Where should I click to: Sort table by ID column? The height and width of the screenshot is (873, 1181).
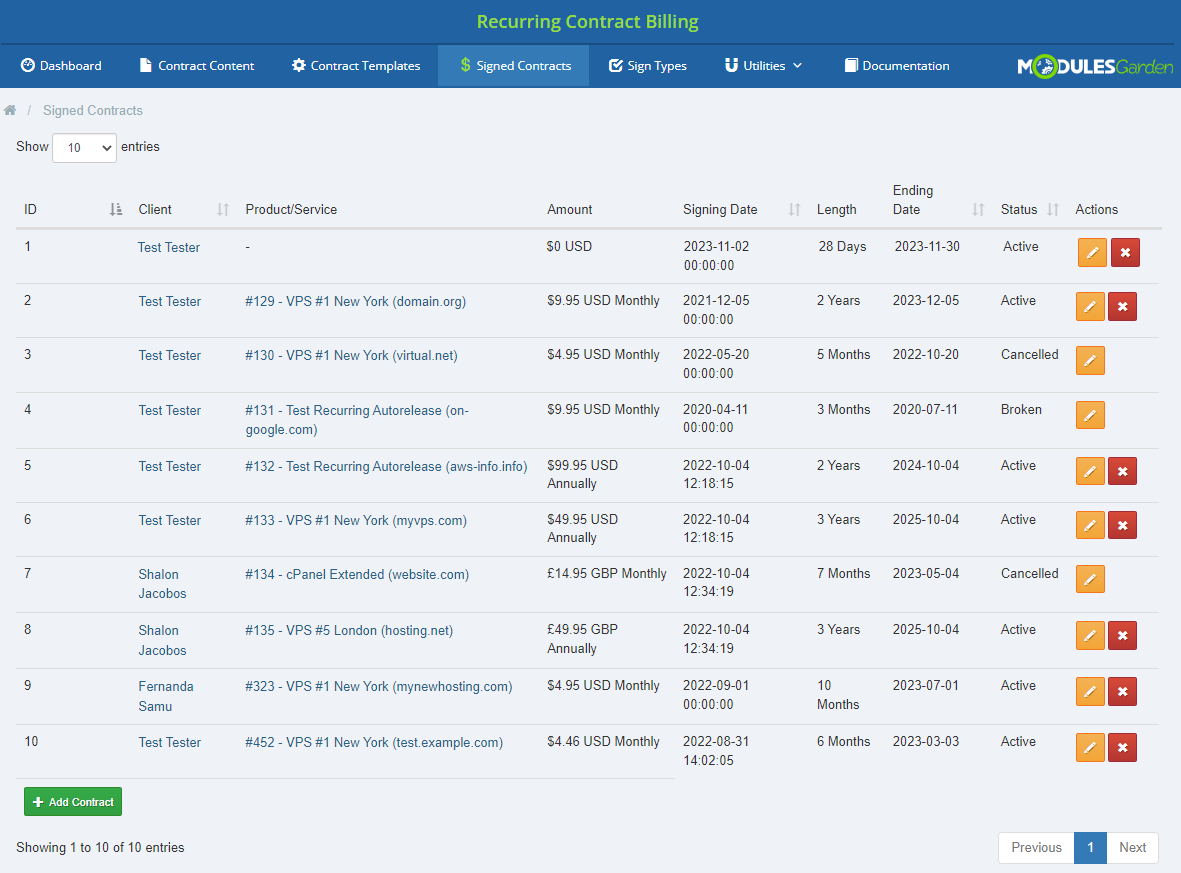pos(115,209)
